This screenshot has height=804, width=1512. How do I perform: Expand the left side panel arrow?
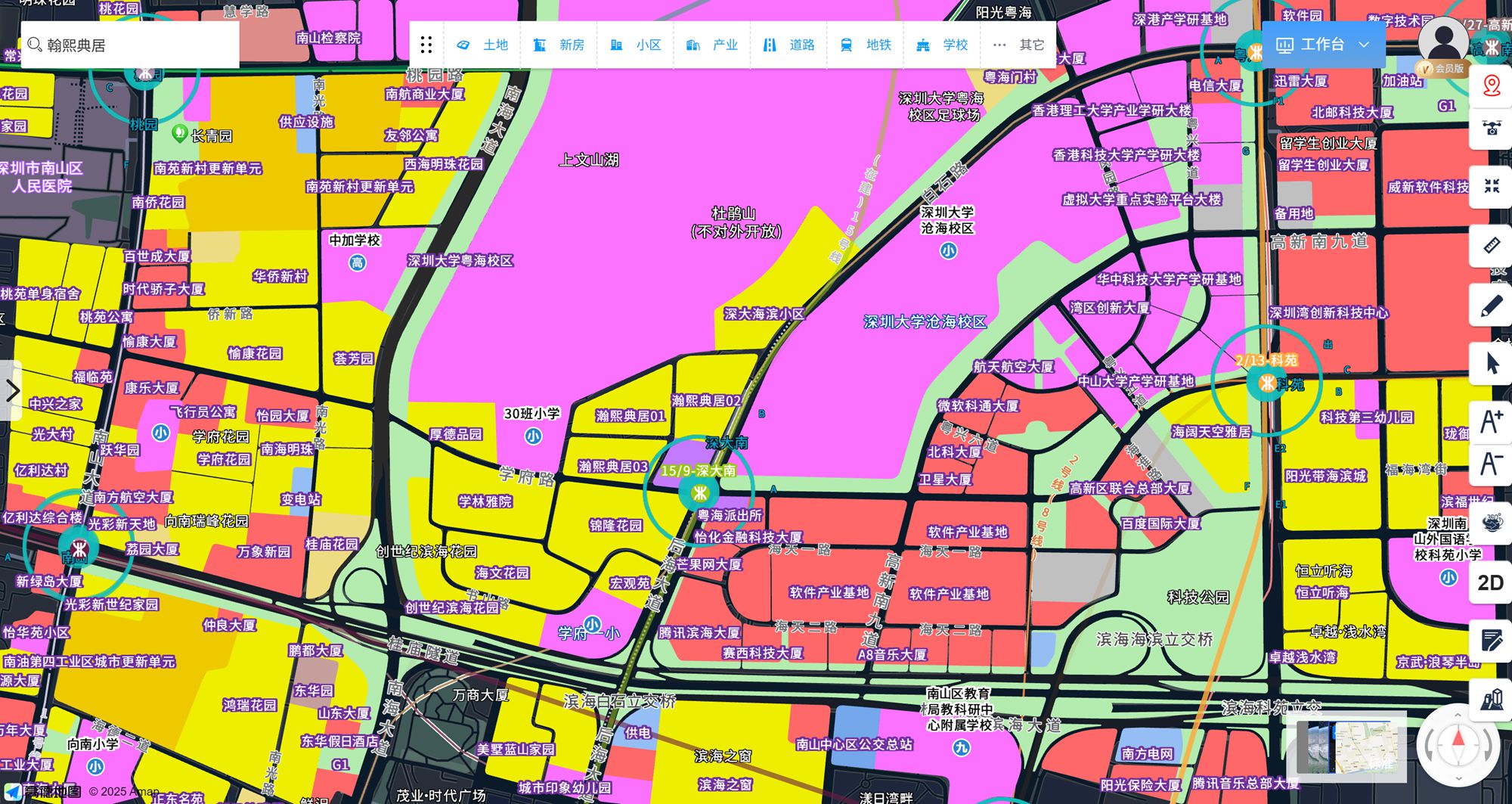click(x=12, y=391)
